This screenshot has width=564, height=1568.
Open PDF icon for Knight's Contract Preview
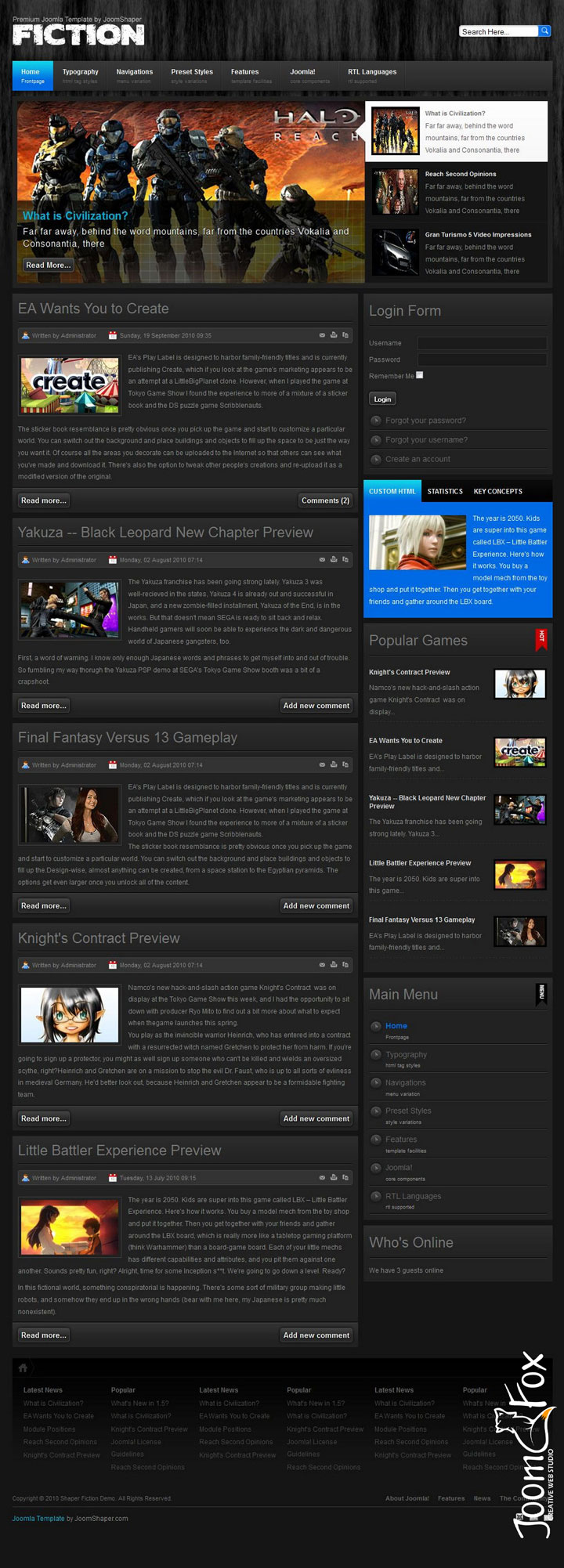click(x=345, y=965)
